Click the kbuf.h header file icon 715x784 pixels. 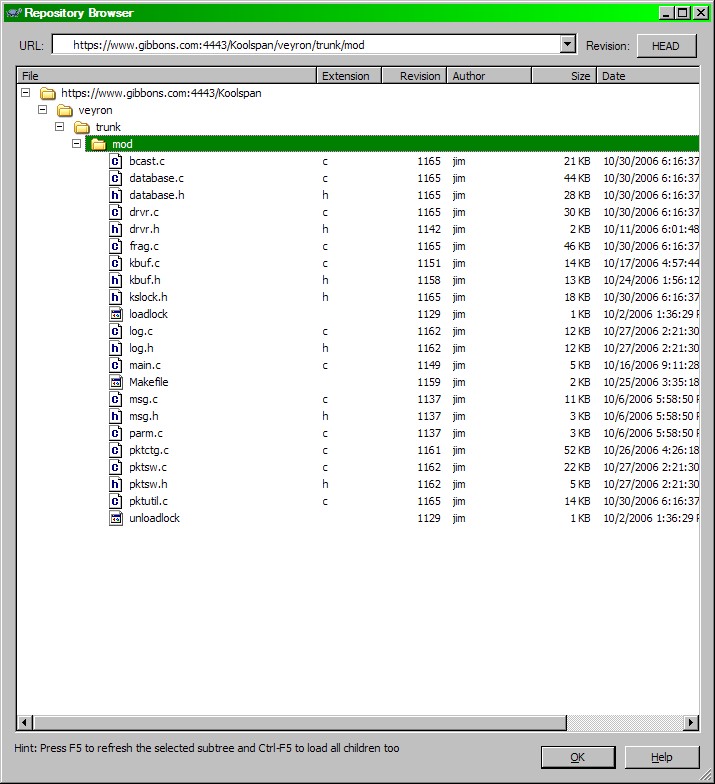click(x=116, y=280)
